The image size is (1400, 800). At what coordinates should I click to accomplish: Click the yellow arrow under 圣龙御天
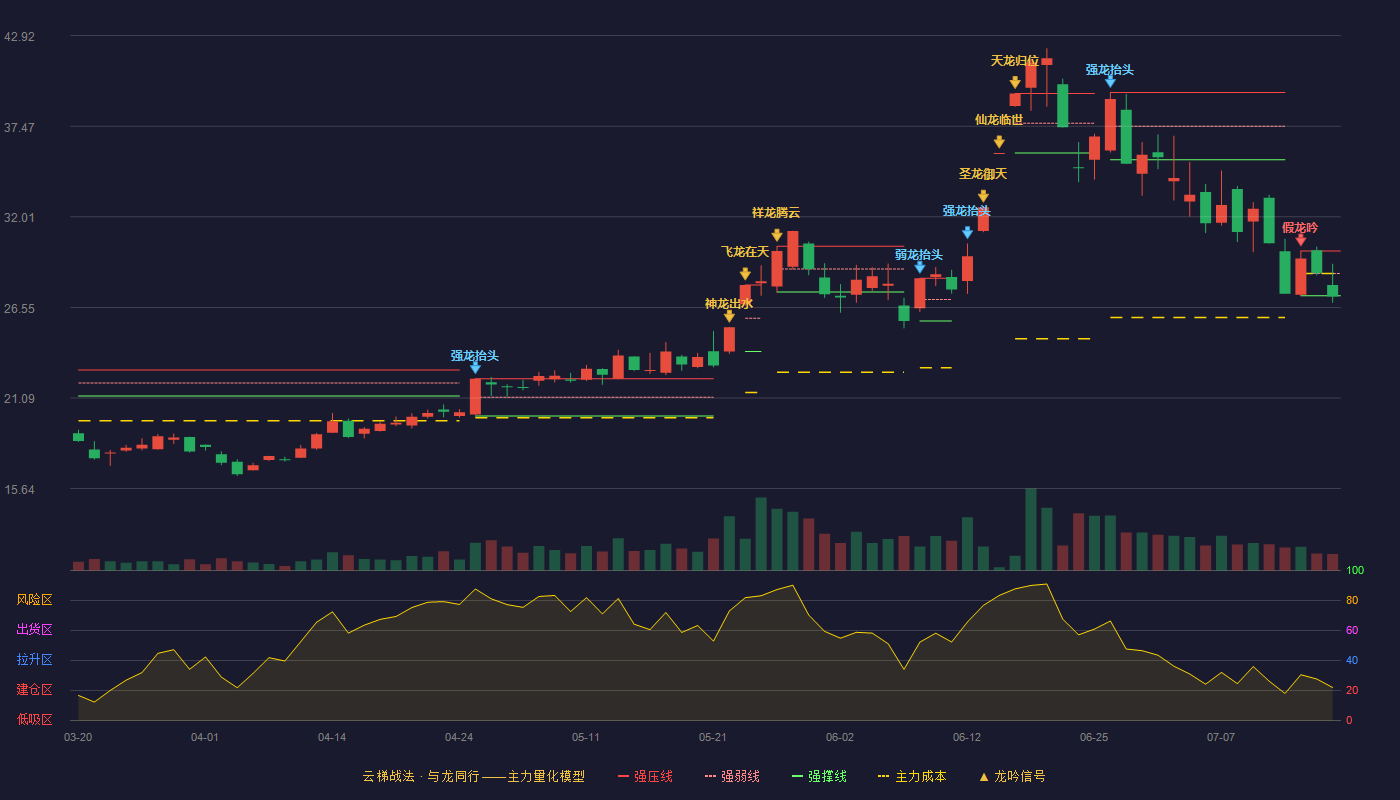coord(983,196)
